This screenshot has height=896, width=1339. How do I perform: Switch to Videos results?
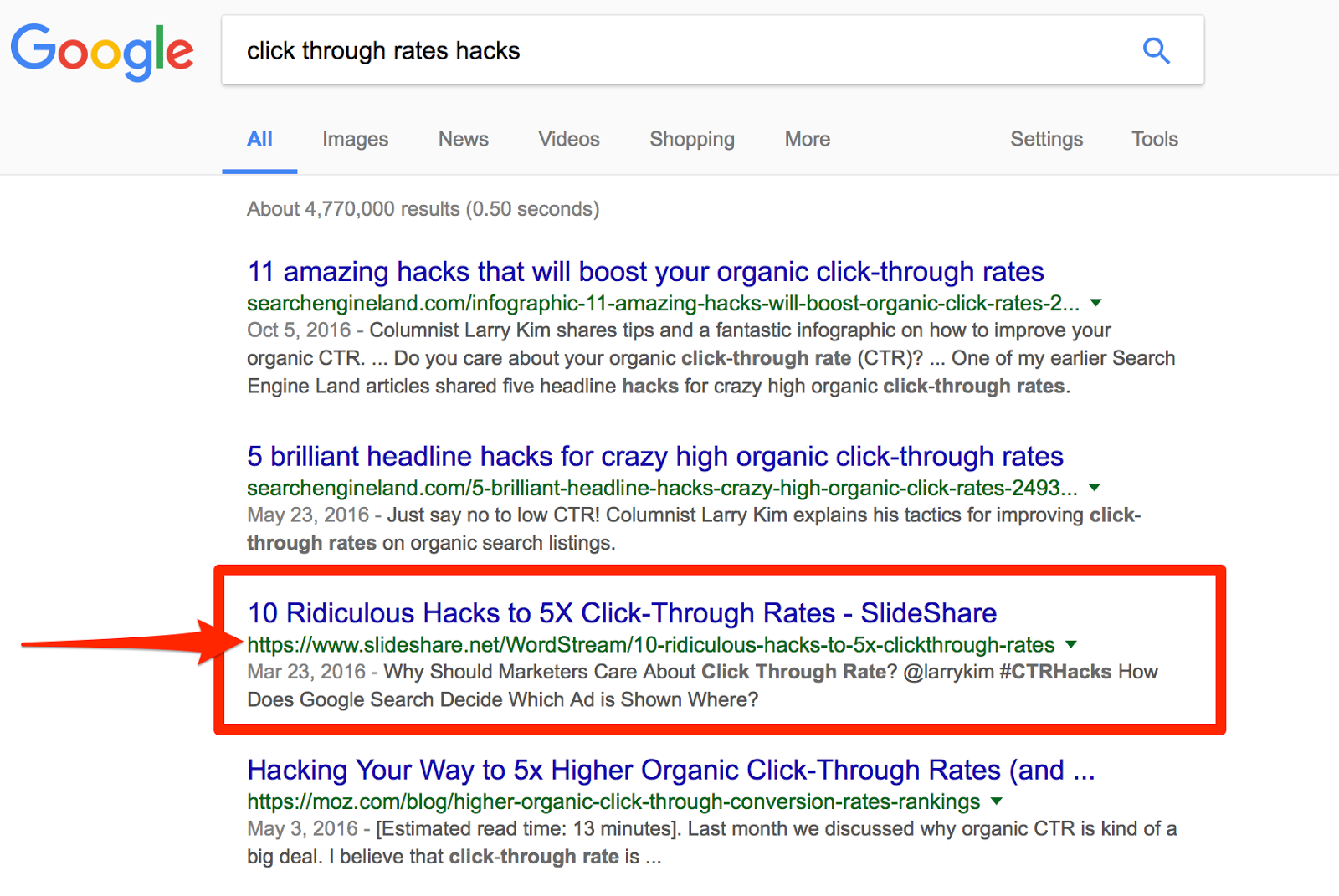point(568,139)
